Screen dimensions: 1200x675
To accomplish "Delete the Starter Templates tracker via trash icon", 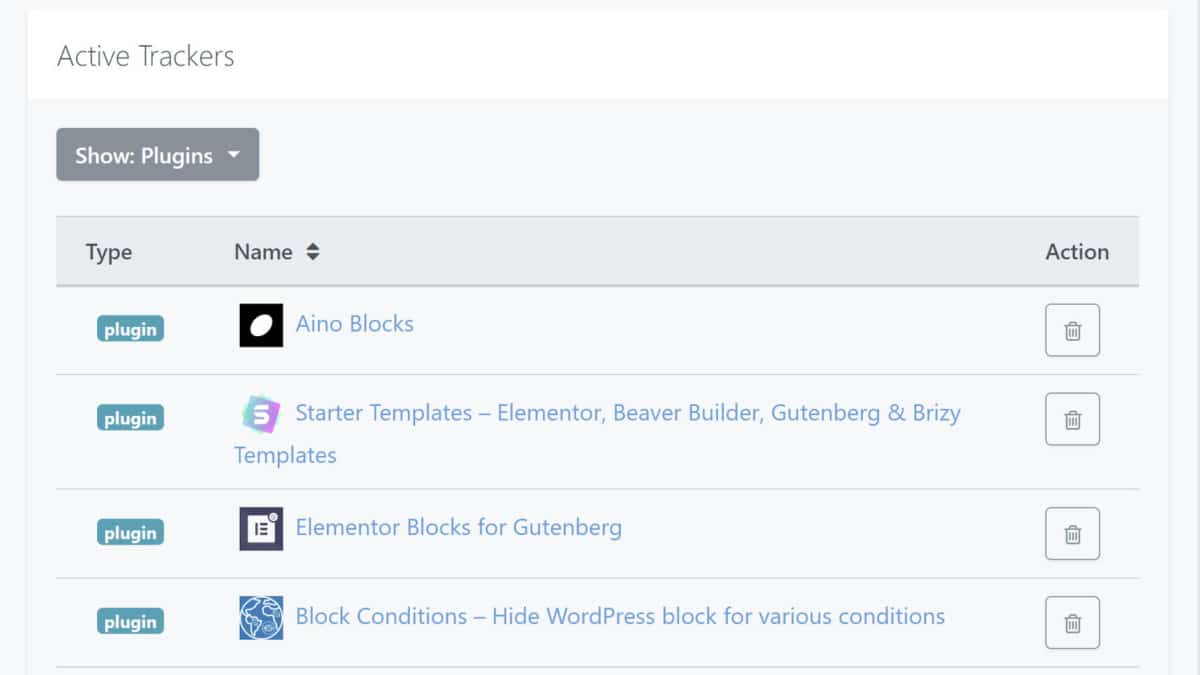I will (x=1072, y=419).
